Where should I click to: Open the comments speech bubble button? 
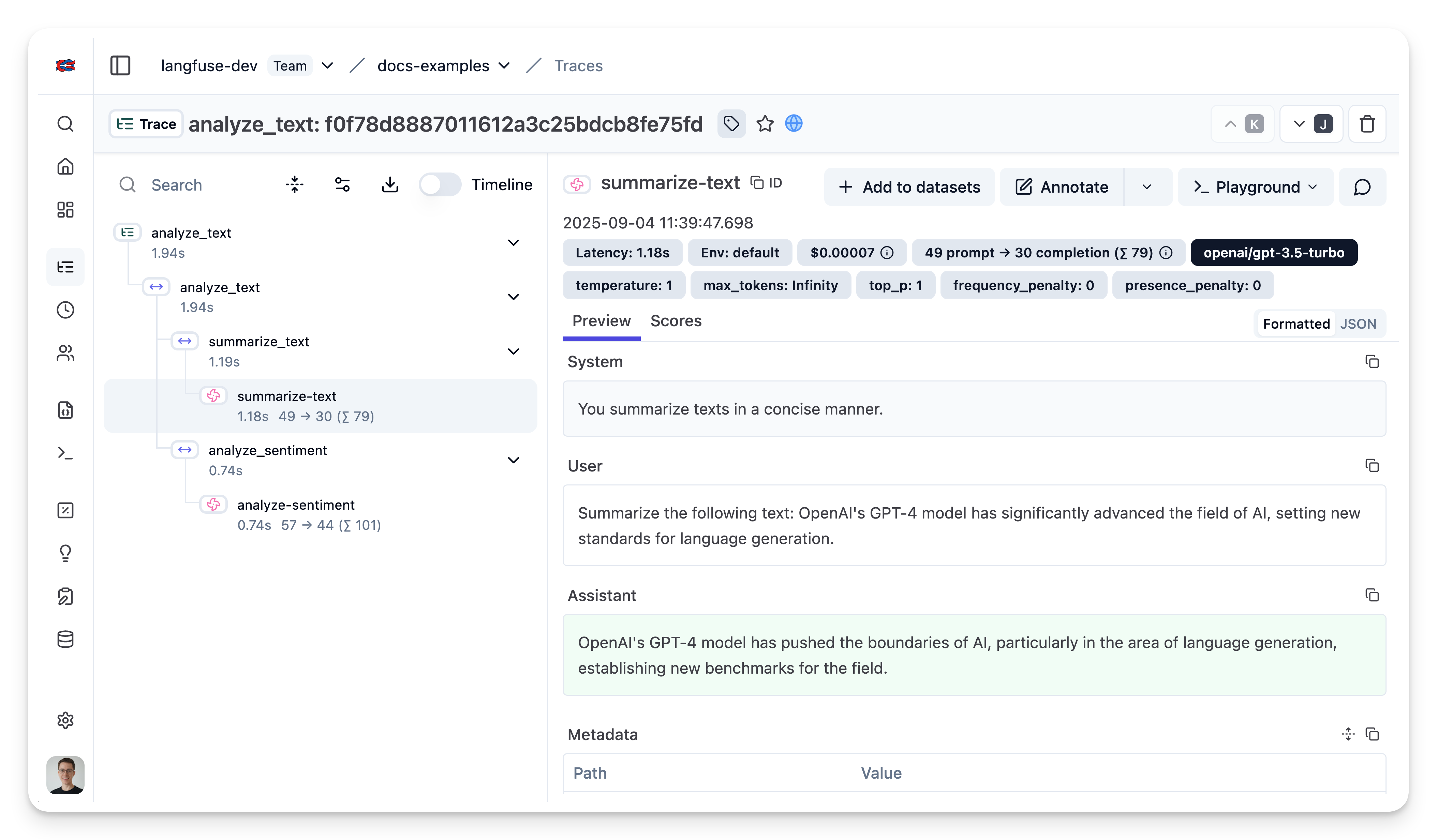pos(1362,187)
